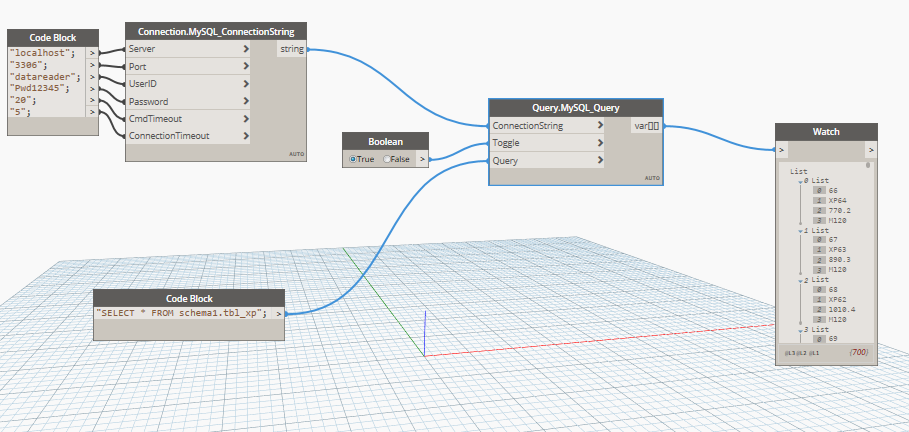This screenshot has height=432, width=909.
Task: Click the value 'XP62' in Watch list
Action: [838, 299]
